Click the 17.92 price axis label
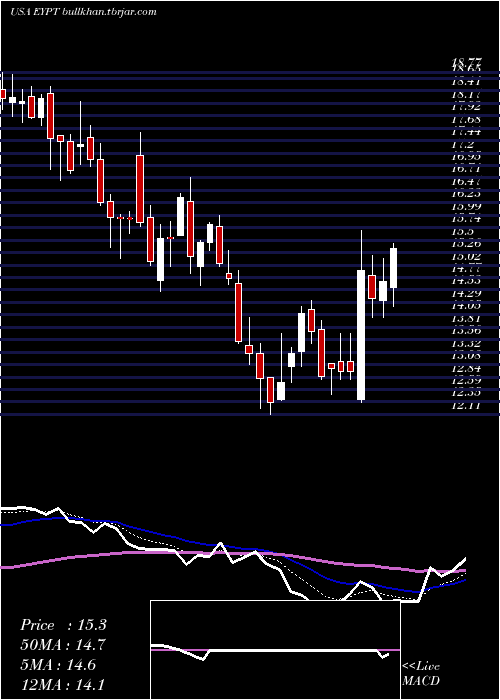The image size is (500, 700). tap(466, 107)
